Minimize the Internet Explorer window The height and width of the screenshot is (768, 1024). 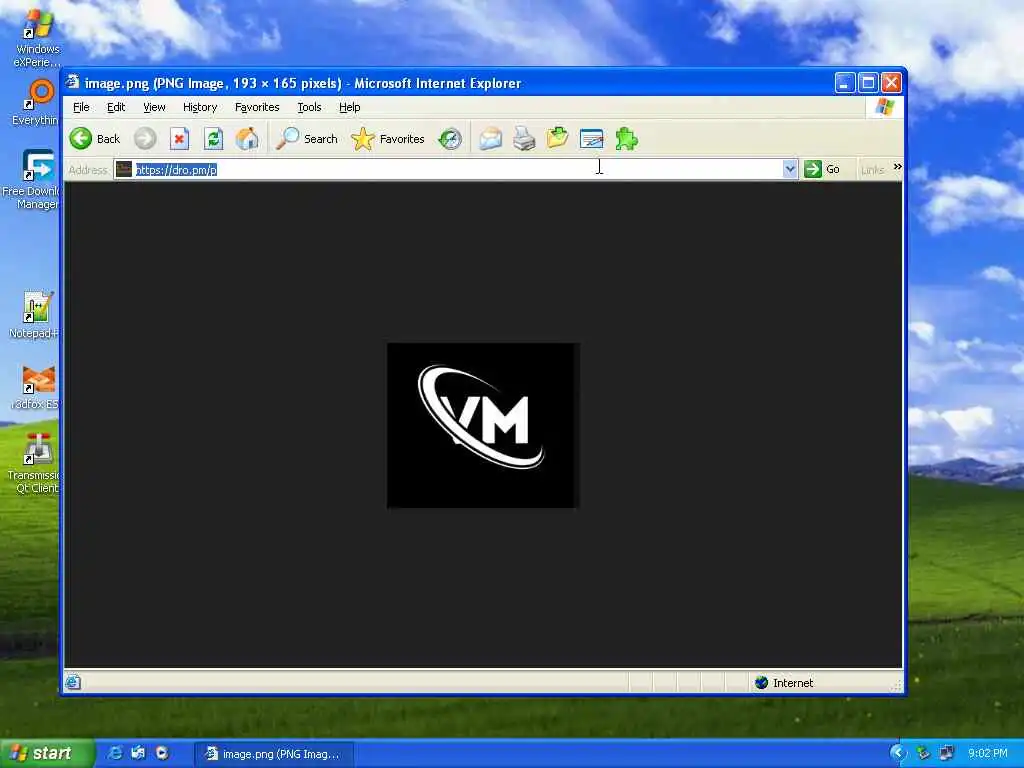click(x=844, y=83)
